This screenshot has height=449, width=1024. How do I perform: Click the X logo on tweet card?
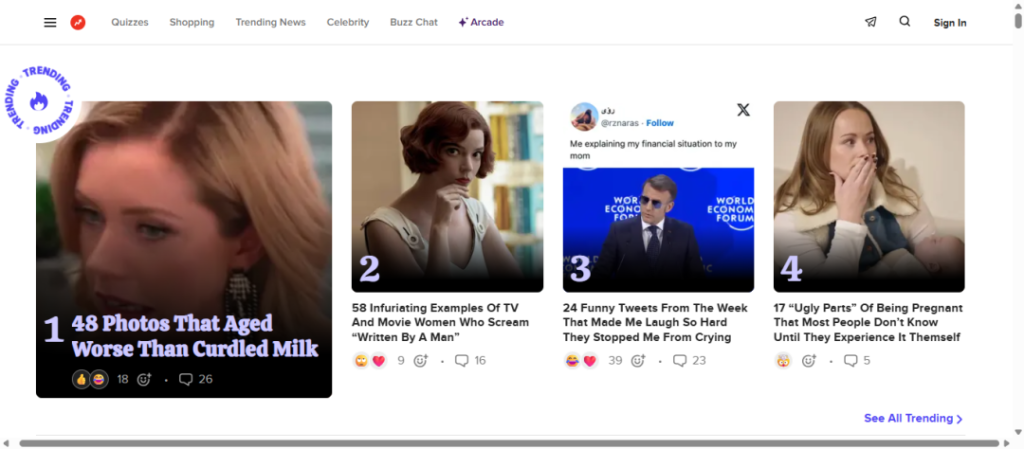743,110
